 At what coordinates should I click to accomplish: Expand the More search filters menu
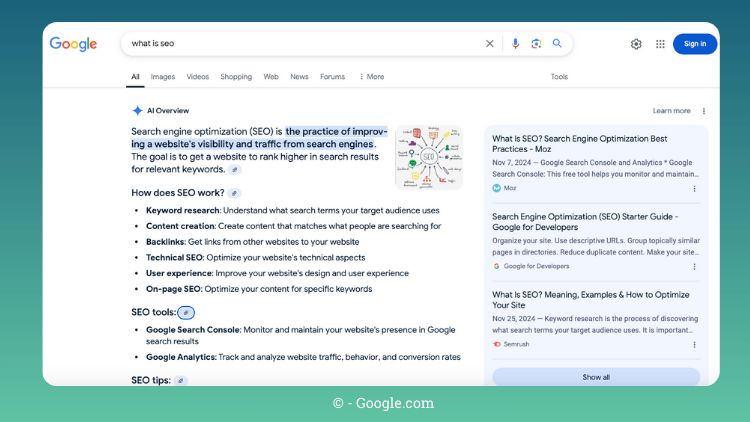[372, 77]
